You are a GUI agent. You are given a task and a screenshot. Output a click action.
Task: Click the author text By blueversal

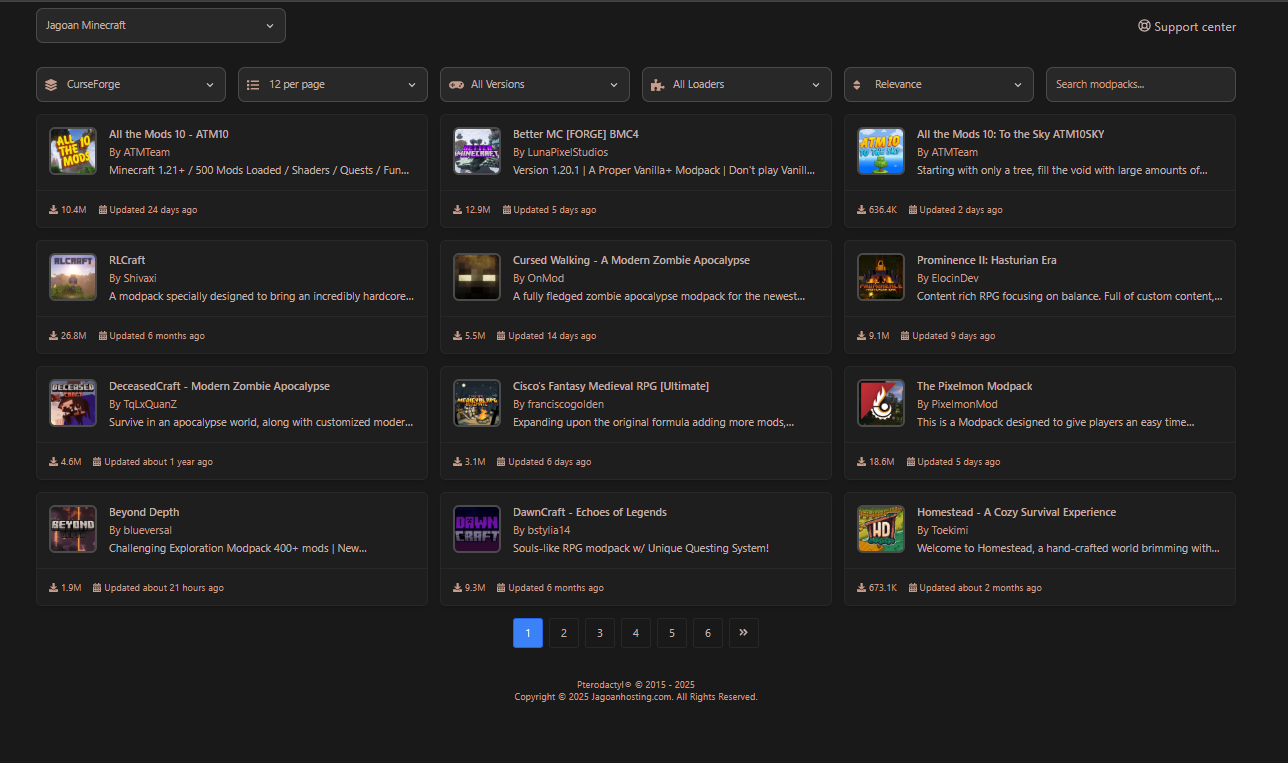(143, 530)
